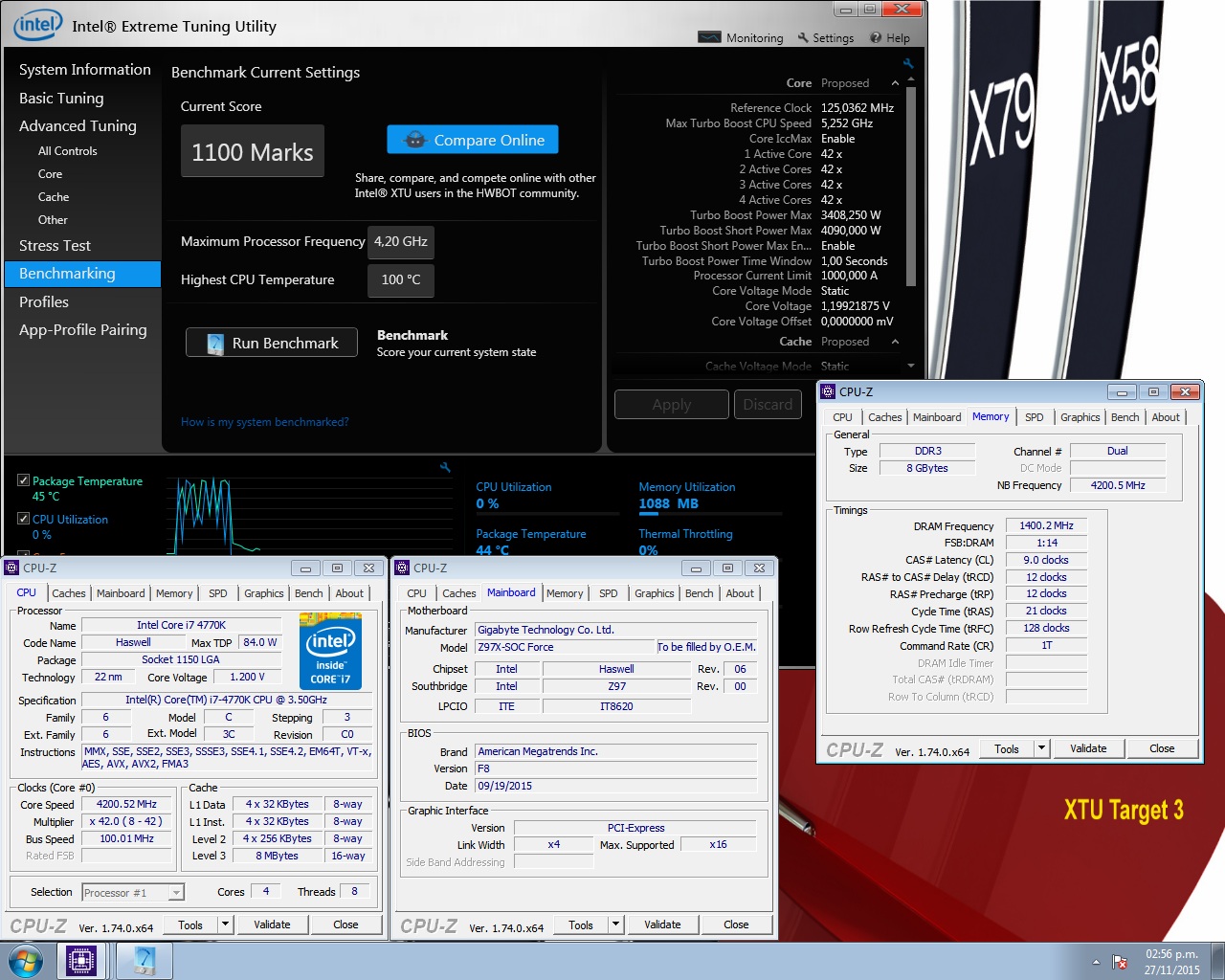
Task: Switch to SPD tab in Memory CPU-Z window
Action: [x=1034, y=417]
